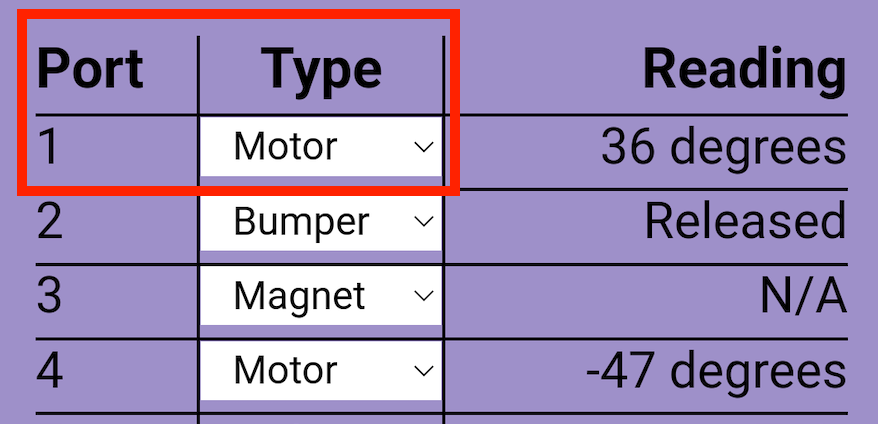
Task: Click the Port column header
Action: (x=90, y=70)
